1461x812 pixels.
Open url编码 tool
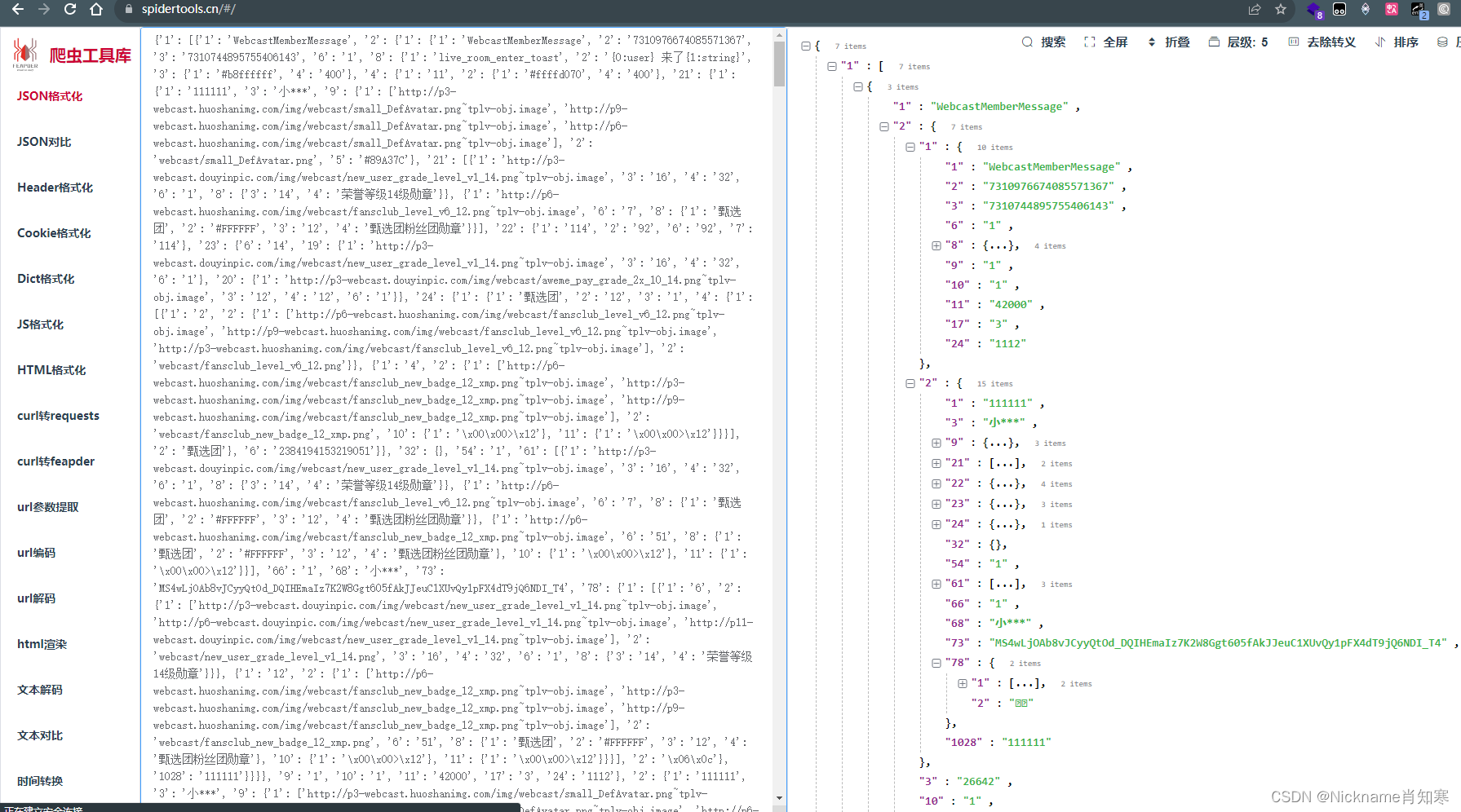[36, 553]
